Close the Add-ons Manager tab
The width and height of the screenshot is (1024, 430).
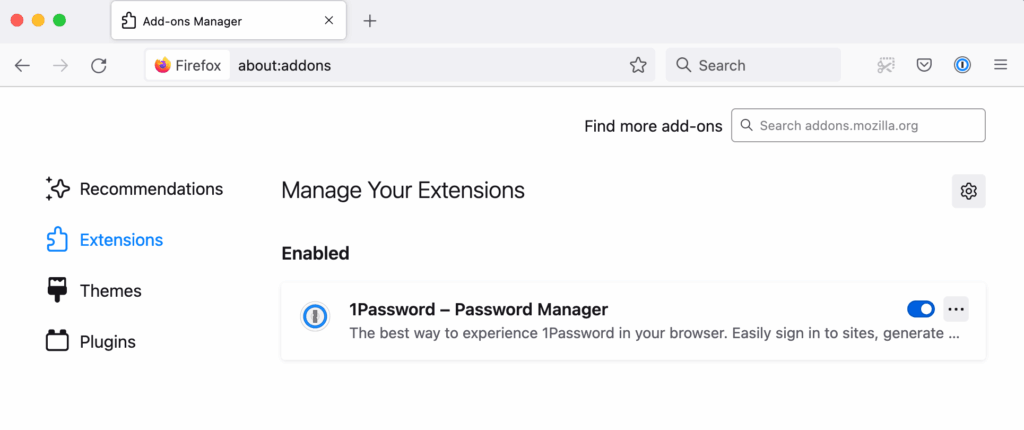329,21
